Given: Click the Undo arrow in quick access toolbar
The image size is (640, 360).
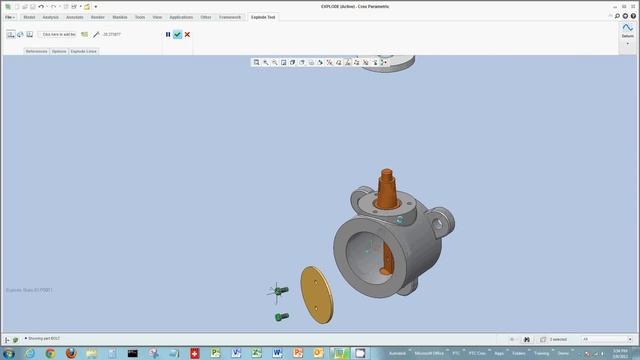Looking at the screenshot, I should [x=41, y=7].
